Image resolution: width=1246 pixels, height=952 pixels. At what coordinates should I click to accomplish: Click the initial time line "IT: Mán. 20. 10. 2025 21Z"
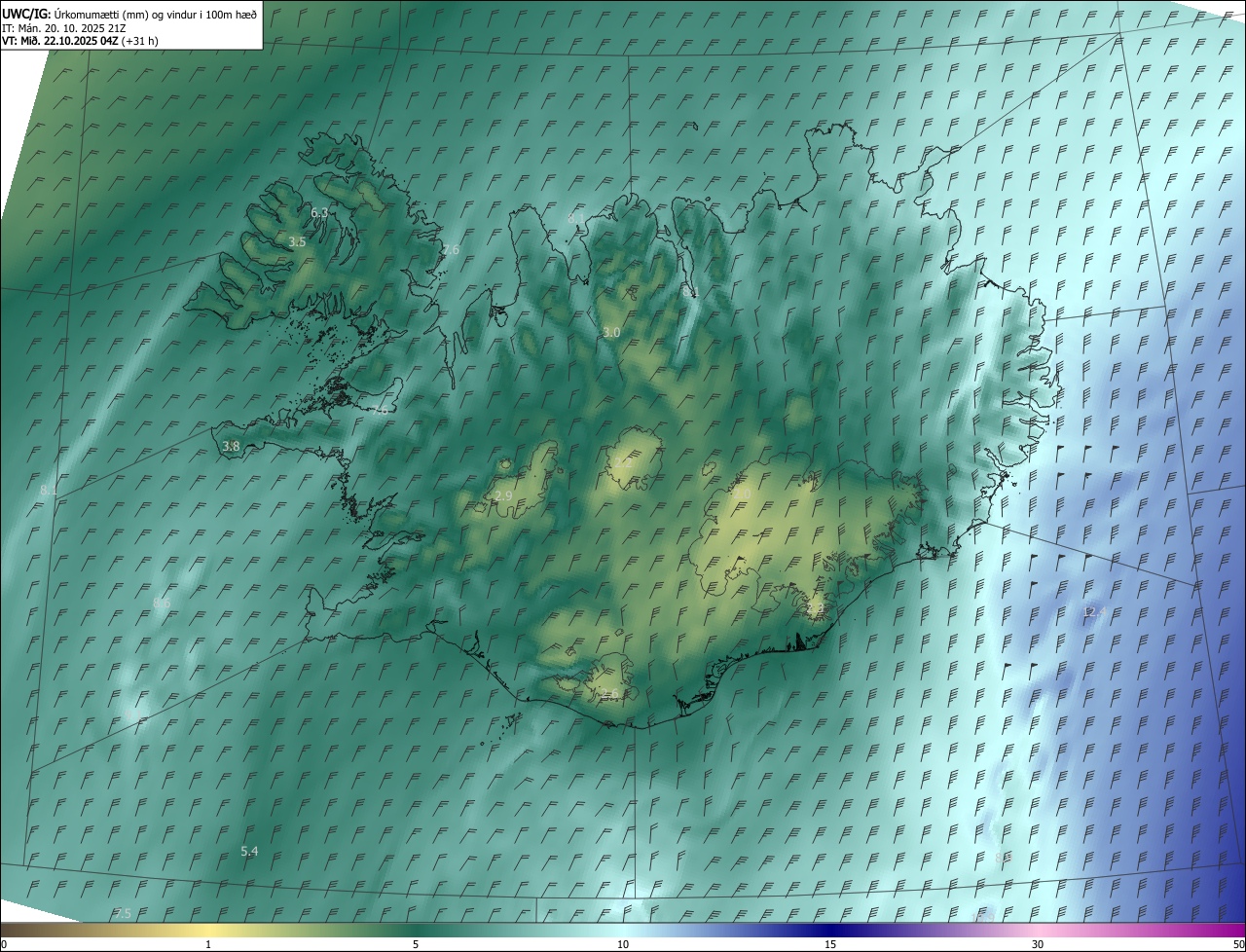pyautogui.click(x=66, y=28)
